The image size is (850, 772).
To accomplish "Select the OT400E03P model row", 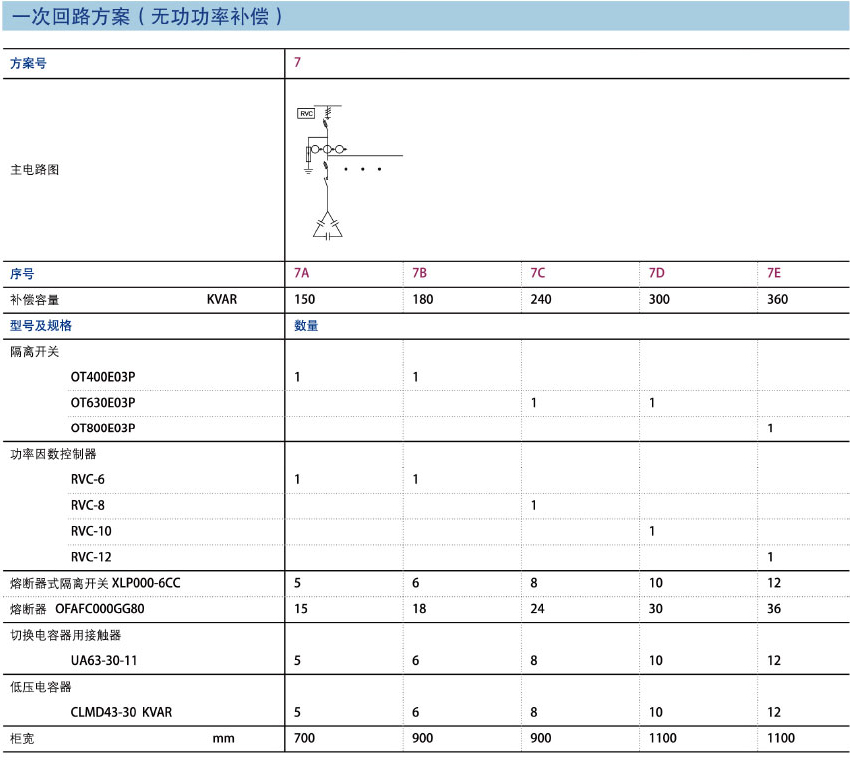I will click(103, 377).
